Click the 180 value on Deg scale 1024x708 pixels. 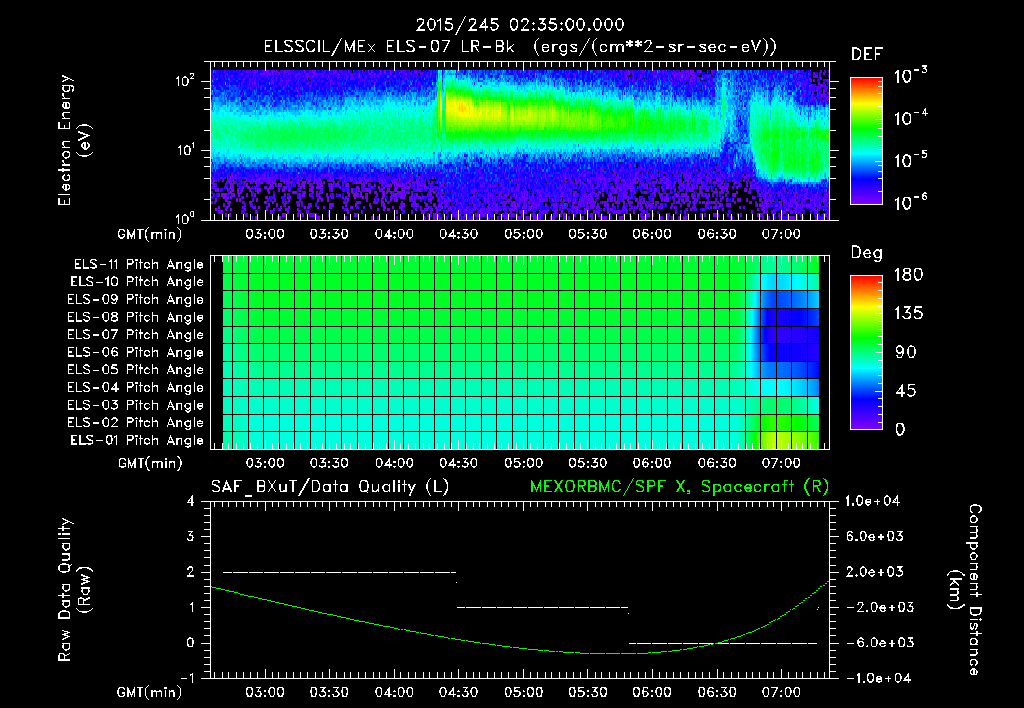(x=908, y=275)
